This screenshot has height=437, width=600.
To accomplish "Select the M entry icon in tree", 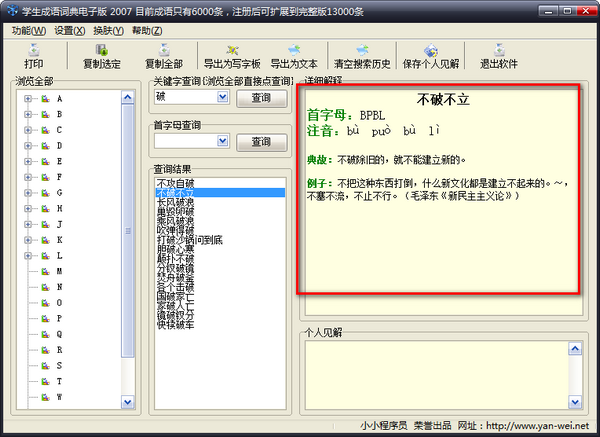I will [45, 272].
